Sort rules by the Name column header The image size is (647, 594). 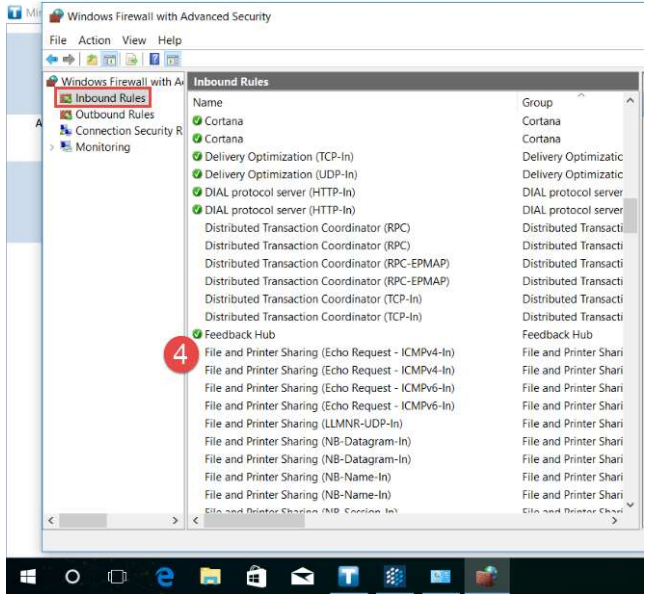(x=208, y=102)
